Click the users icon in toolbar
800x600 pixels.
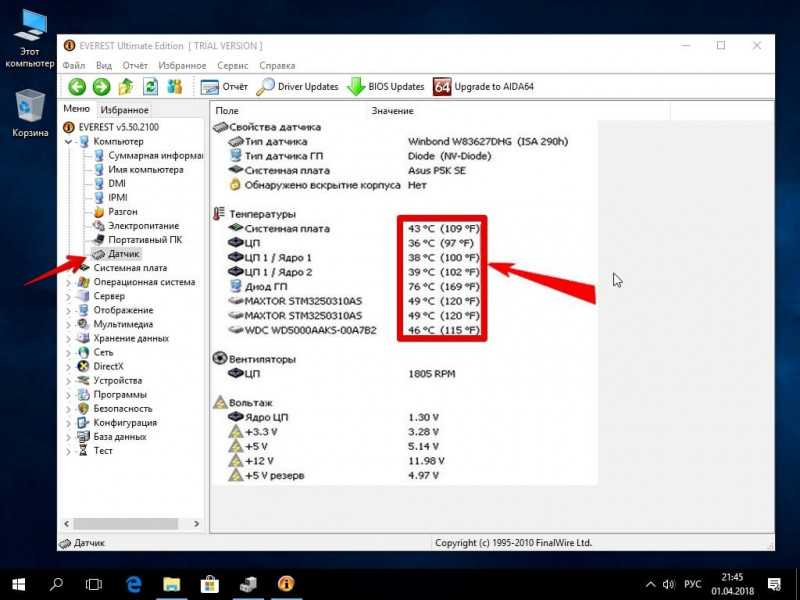click(174, 87)
